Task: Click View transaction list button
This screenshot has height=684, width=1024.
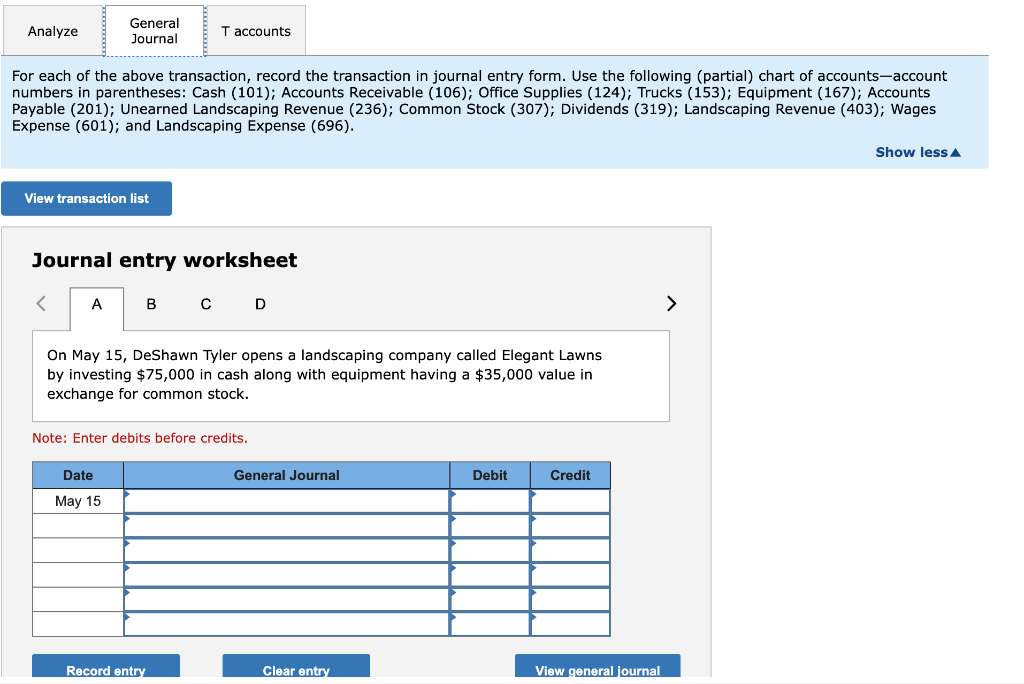Action: 86,199
